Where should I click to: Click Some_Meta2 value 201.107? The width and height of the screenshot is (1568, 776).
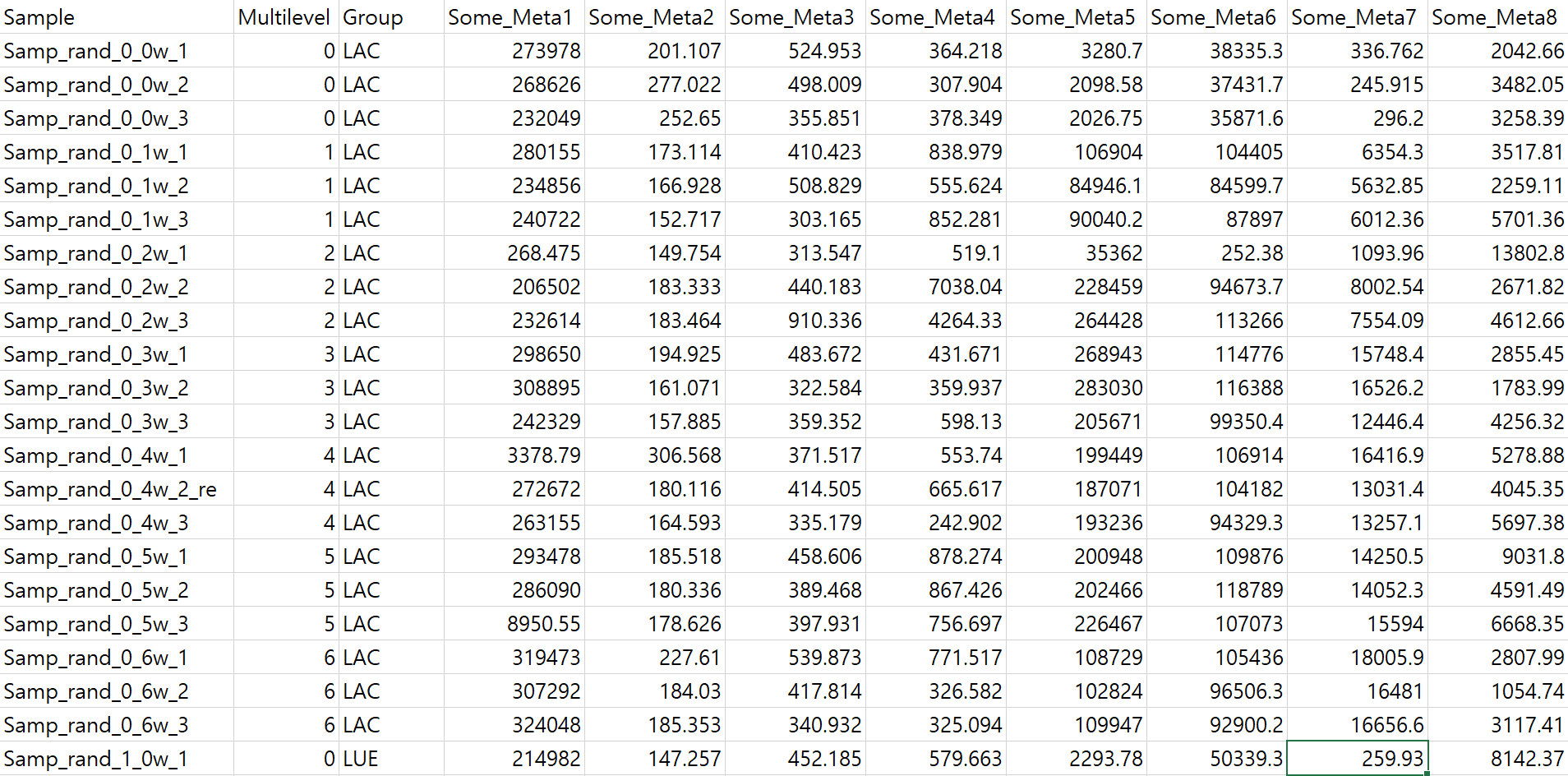point(655,51)
